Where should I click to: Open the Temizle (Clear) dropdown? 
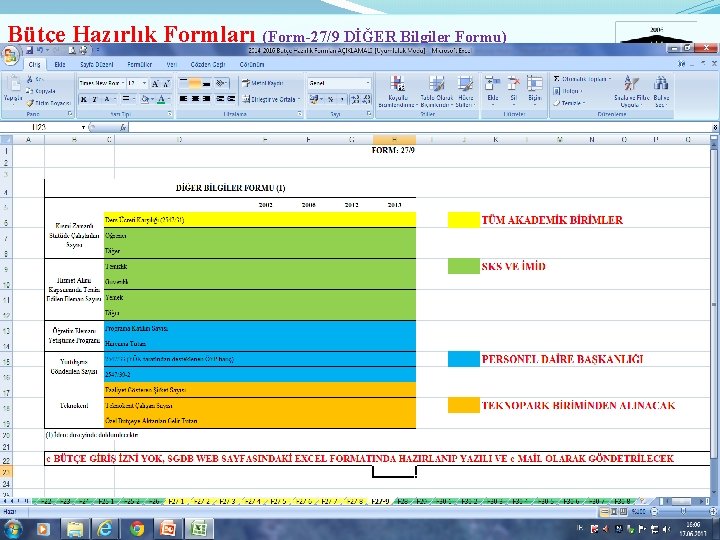(569, 103)
